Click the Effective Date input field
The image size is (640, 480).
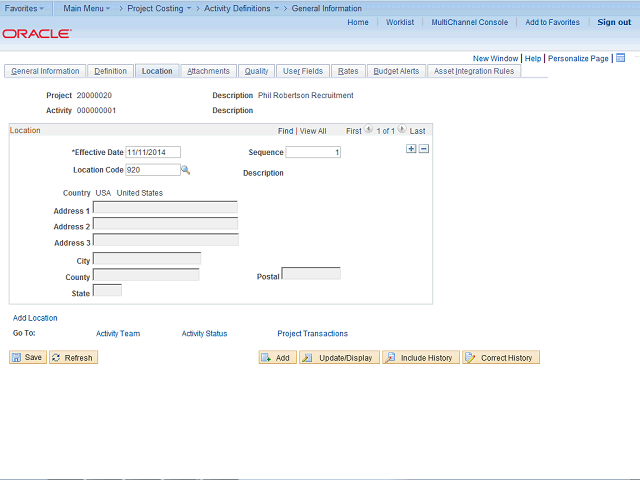(153, 152)
